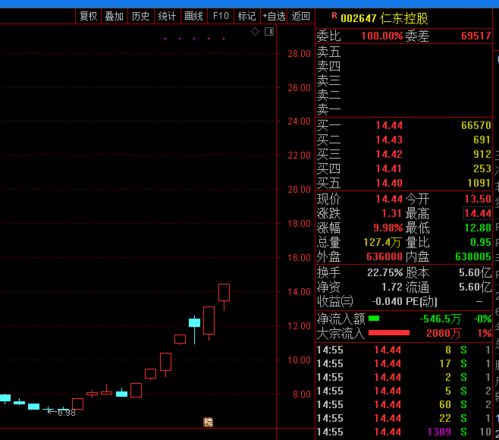Activate the 画线 drawing tool
Image resolution: width=499 pixels, height=440 pixels.
[x=194, y=16]
